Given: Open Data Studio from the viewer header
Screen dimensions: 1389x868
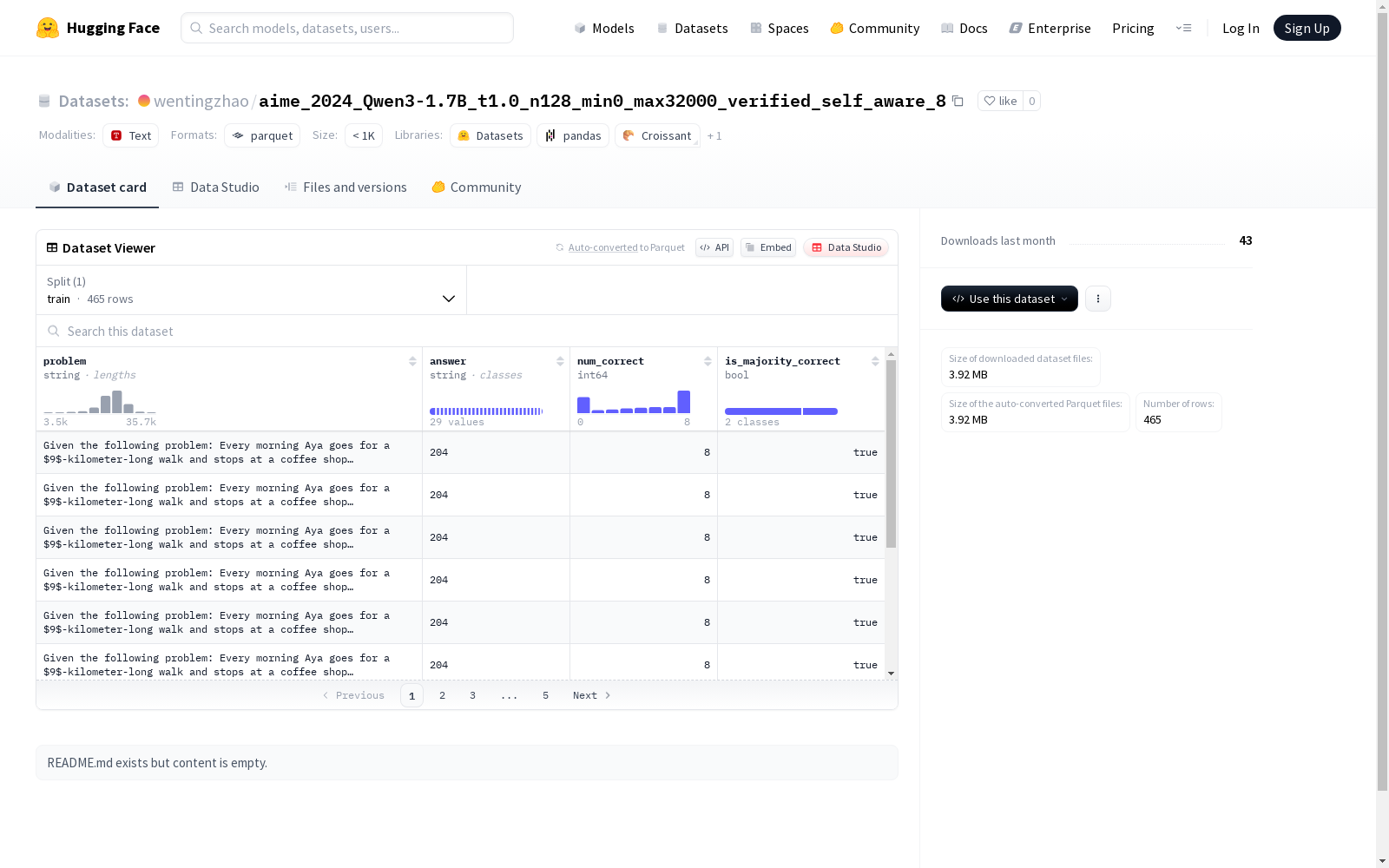Looking at the screenshot, I should pyautogui.click(x=846, y=247).
